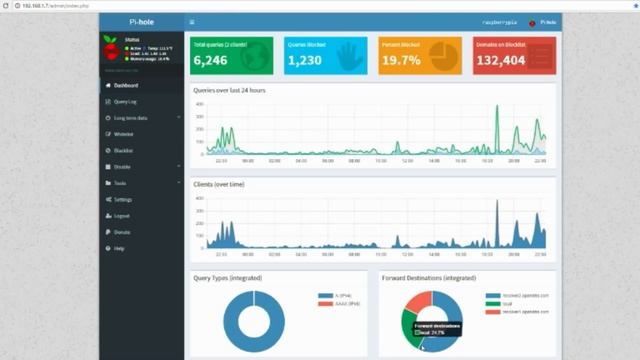Click the 'Forward Destinations (integrated)' heading
This screenshot has height=360, width=640.
429,278
